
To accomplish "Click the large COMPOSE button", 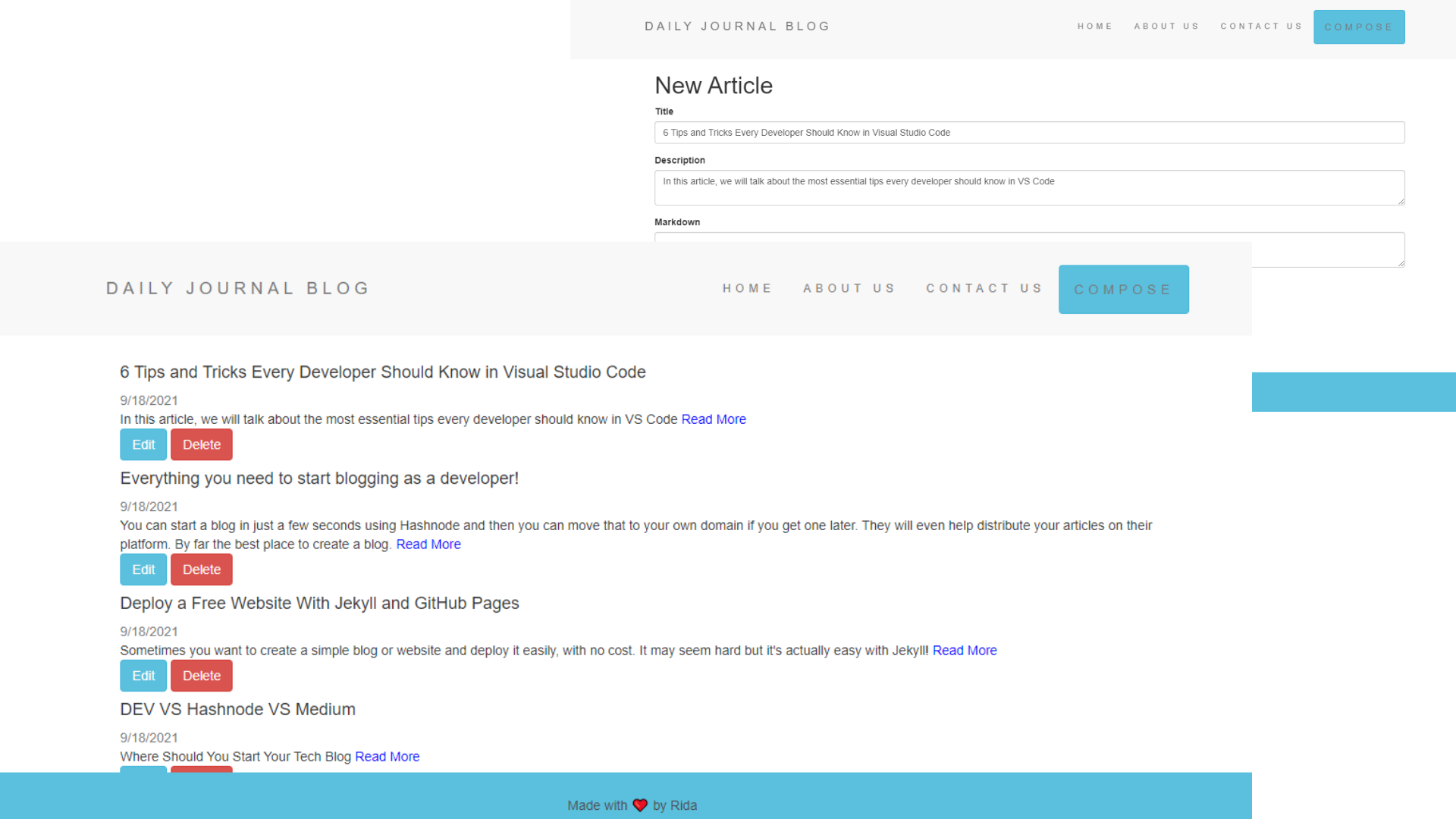I will (1123, 289).
